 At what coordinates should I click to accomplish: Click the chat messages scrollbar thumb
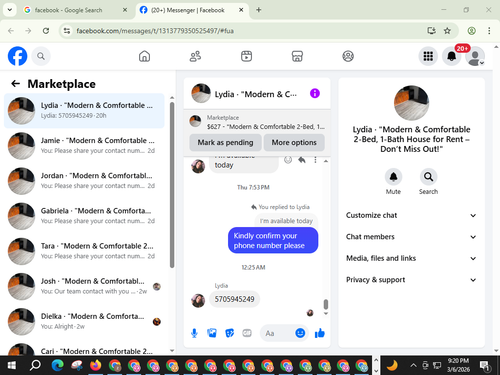(326, 304)
